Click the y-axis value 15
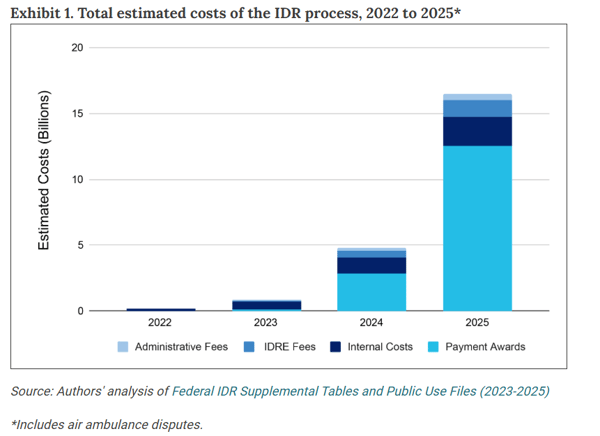The image size is (600, 436). [x=77, y=114]
